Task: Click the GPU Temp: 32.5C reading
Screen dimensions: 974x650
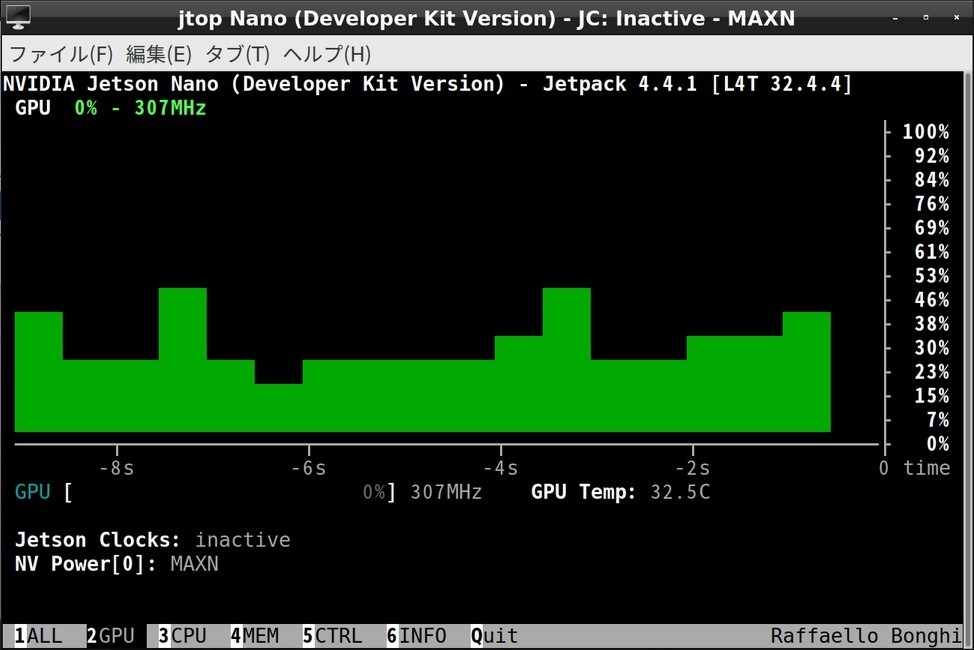Action: [x=621, y=492]
